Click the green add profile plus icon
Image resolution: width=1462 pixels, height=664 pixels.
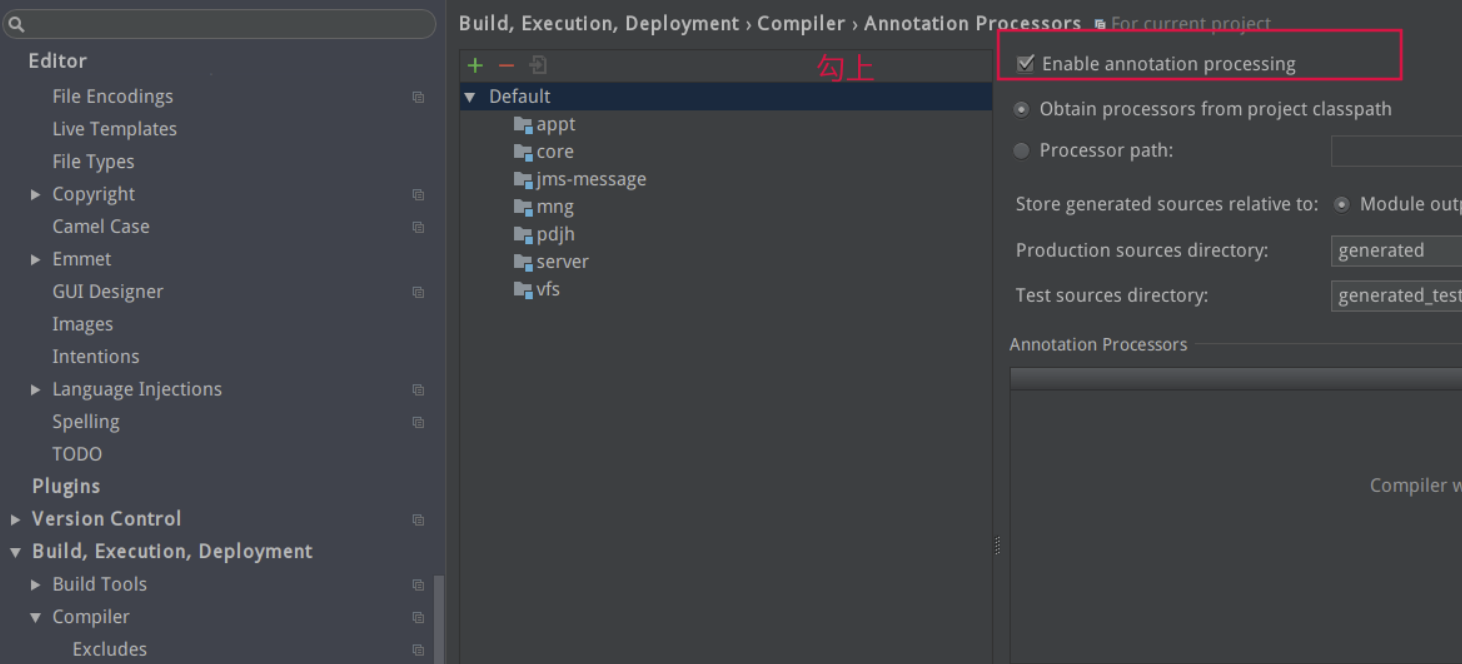click(475, 65)
